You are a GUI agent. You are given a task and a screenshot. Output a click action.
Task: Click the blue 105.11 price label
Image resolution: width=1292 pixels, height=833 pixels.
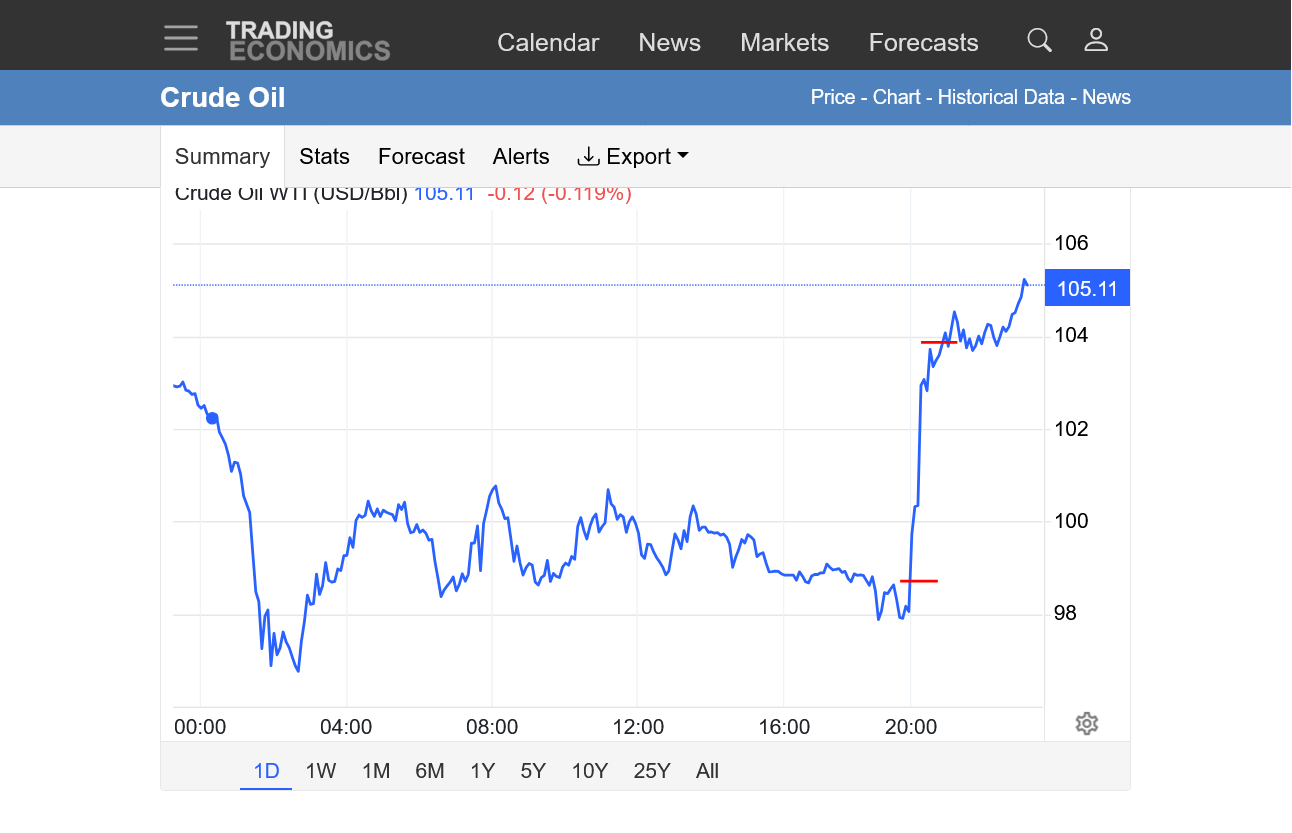(1087, 289)
